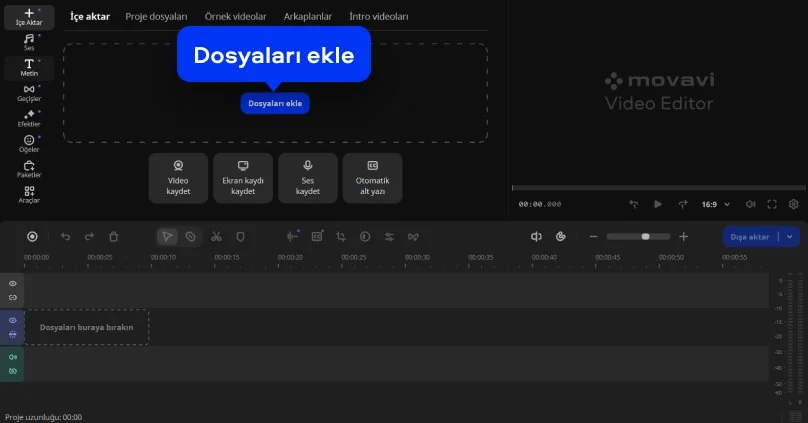Click the crop tool in timeline toolbar
The image size is (808, 423).
[341, 237]
